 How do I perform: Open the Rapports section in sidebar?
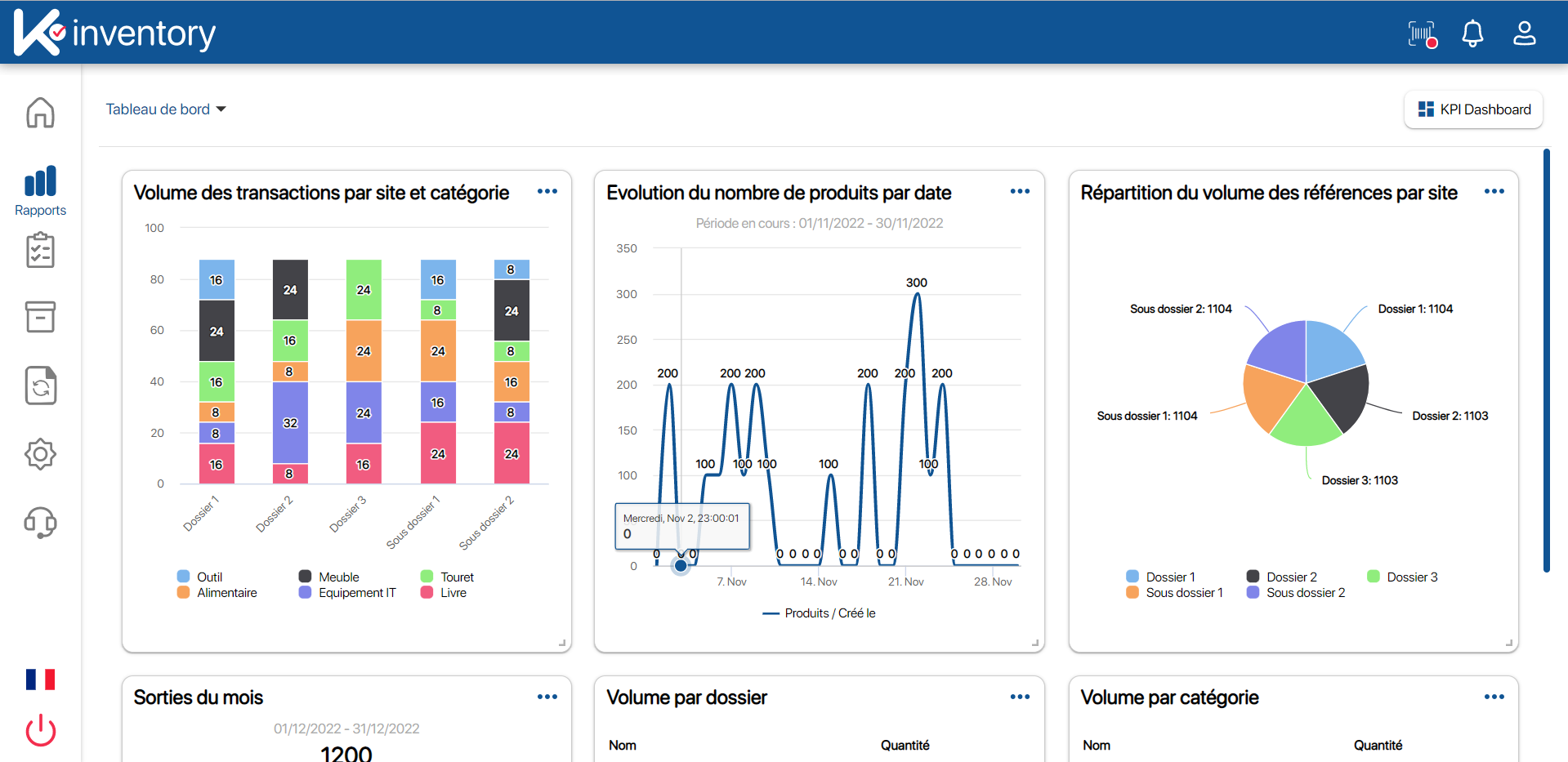click(x=40, y=190)
